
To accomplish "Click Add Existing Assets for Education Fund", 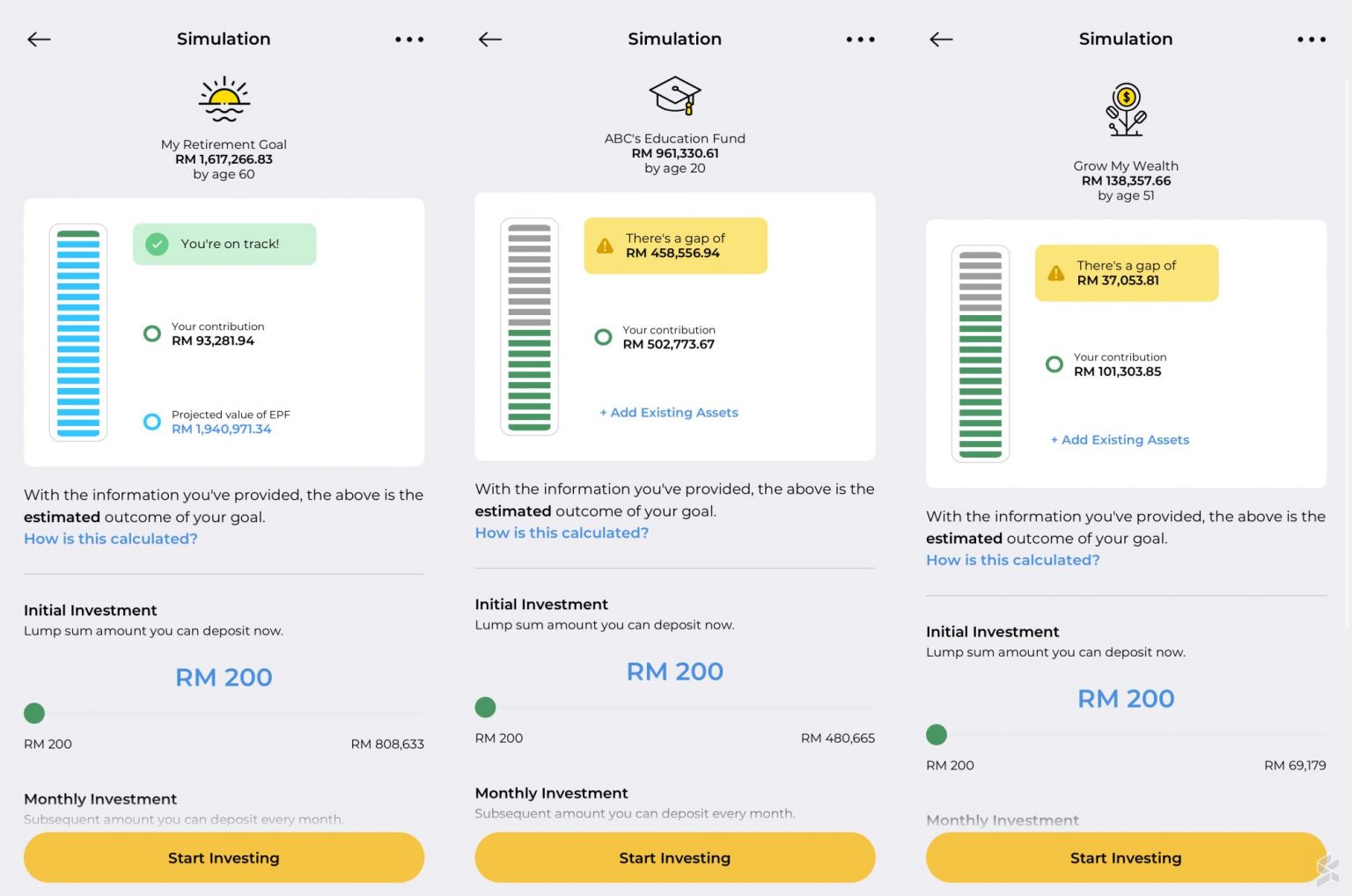I will [x=668, y=412].
